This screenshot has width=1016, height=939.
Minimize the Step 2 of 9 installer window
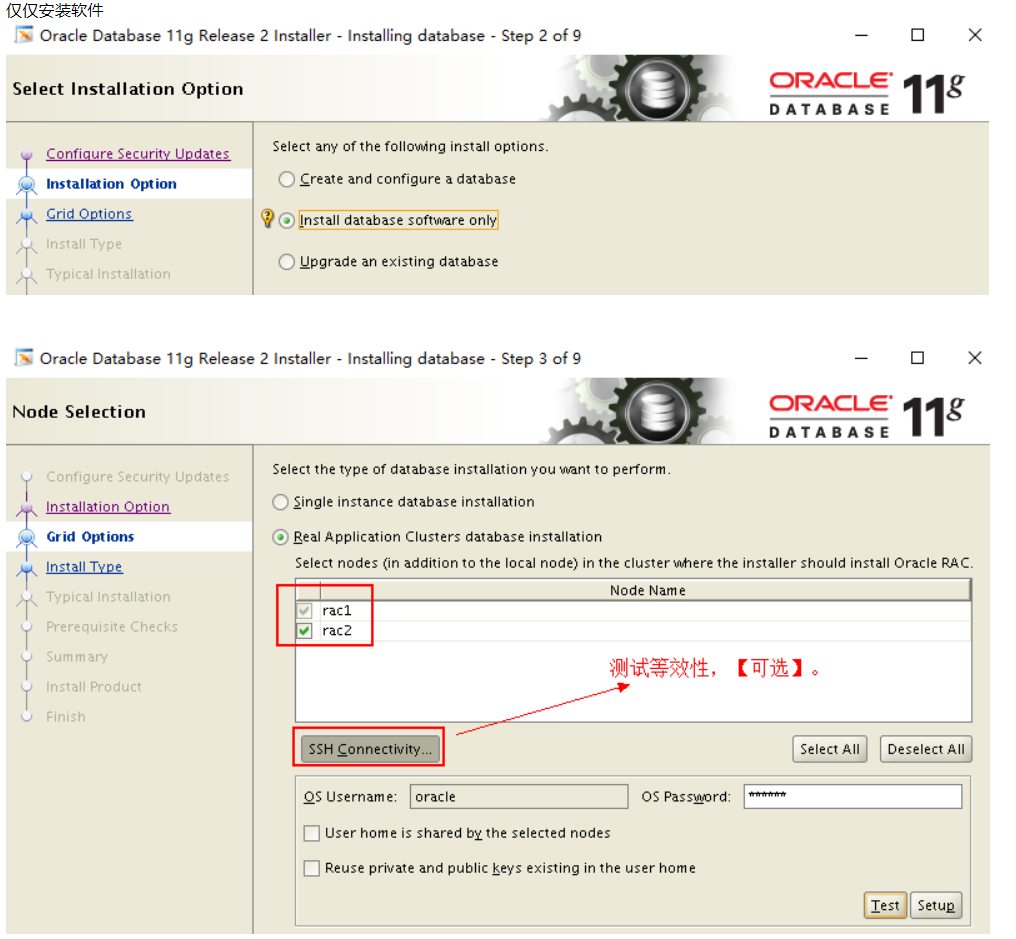pos(861,35)
